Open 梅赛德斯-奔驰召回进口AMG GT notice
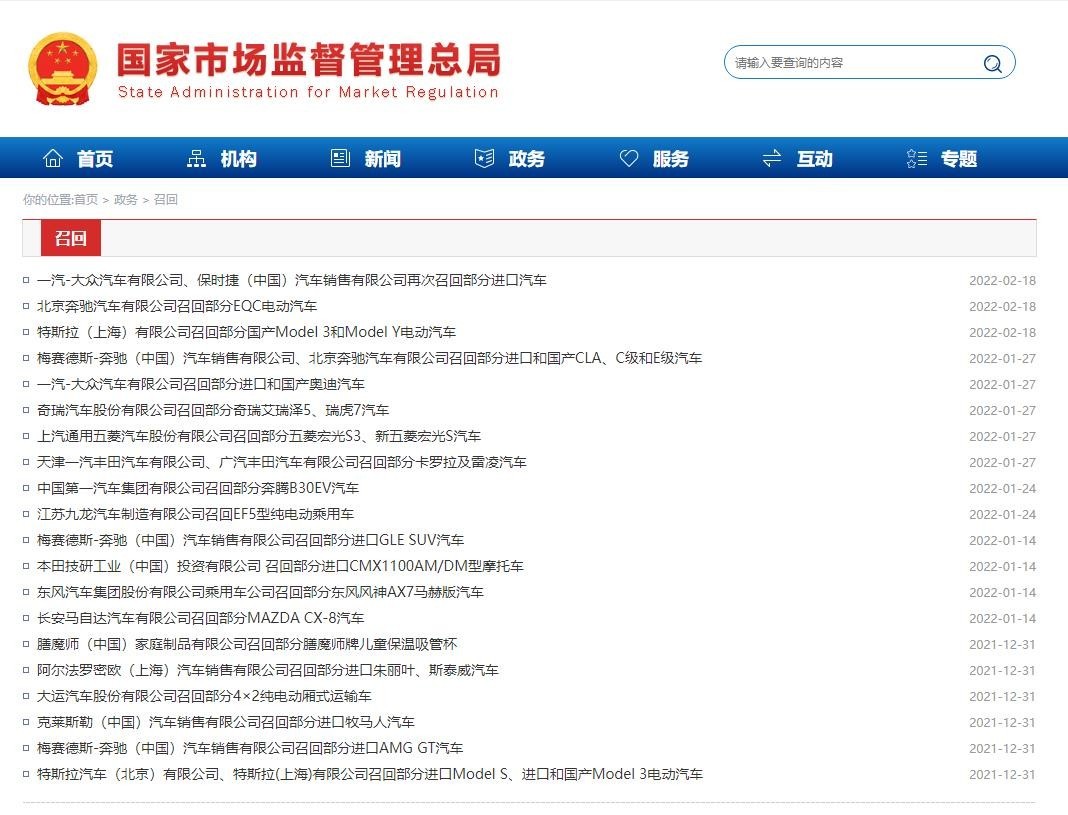Viewport: 1068px width, 815px height. pyautogui.click(x=250, y=748)
